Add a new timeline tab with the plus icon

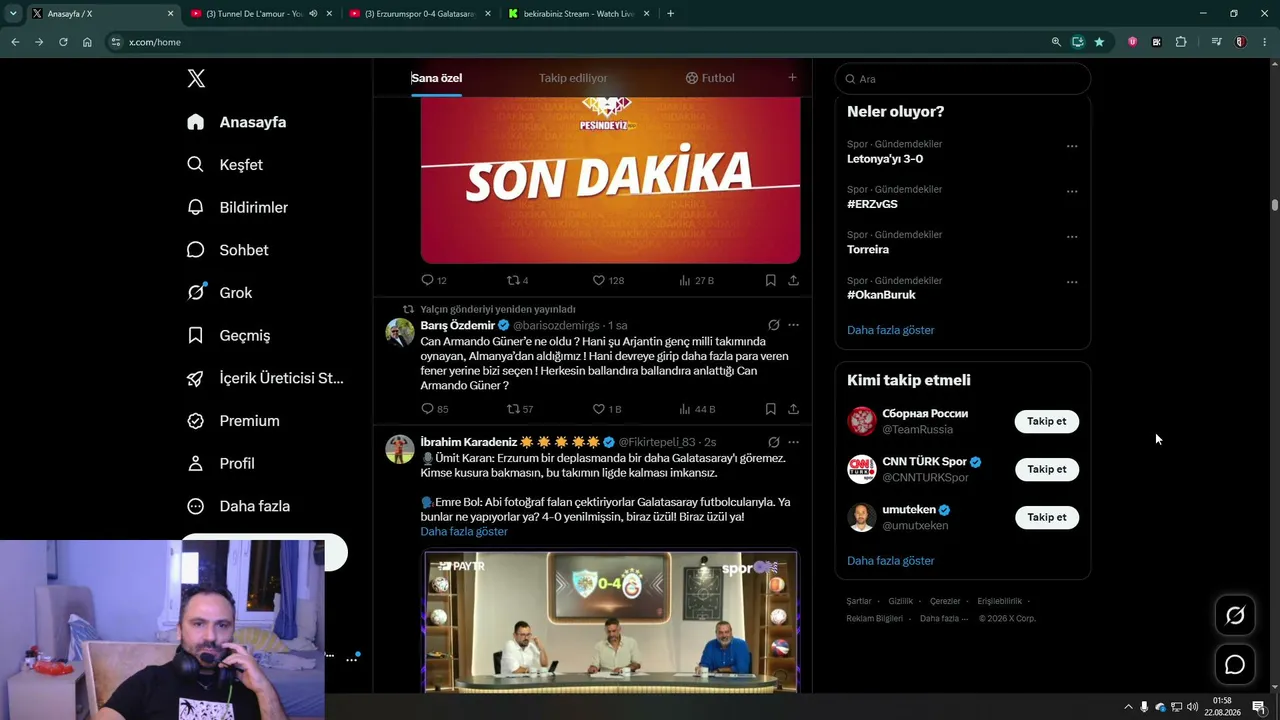click(792, 78)
